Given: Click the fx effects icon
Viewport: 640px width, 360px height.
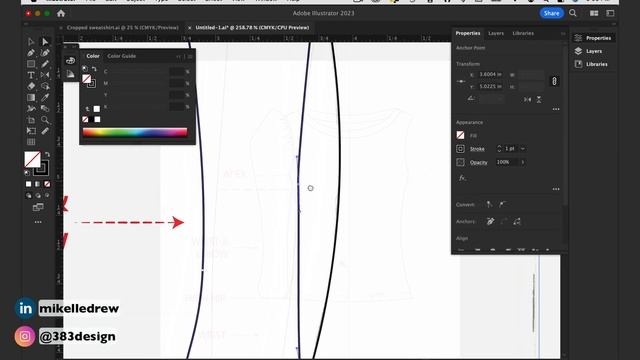Looking at the screenshot, I should [x=462, y=178].
